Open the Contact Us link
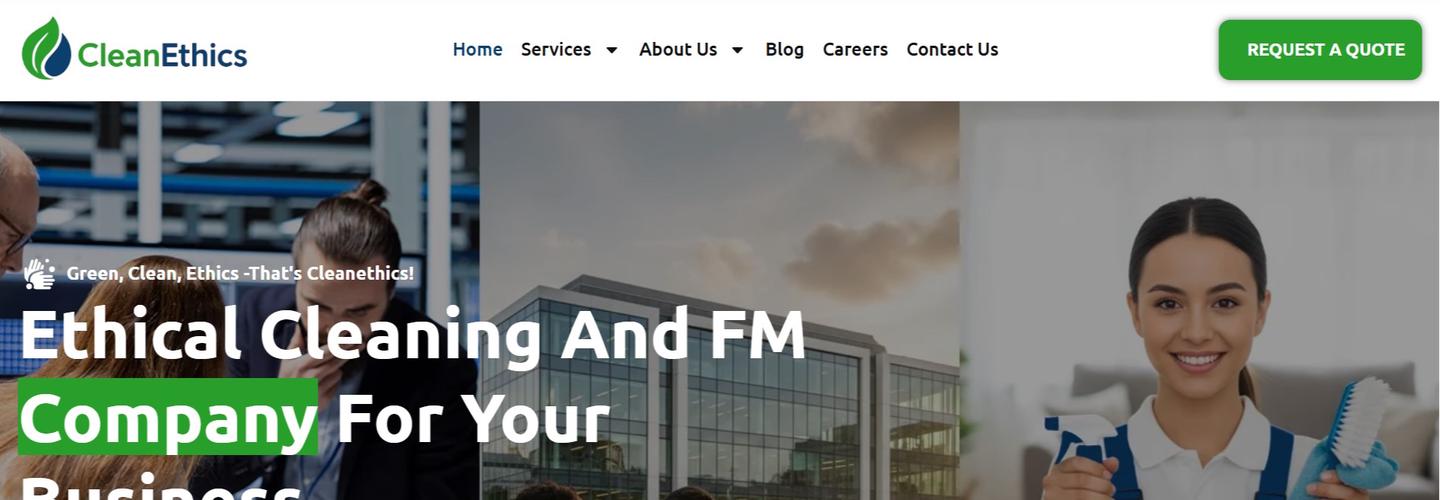Viewport: 1440px width, 500px height. pyautogui.click(x=952, y=49)
